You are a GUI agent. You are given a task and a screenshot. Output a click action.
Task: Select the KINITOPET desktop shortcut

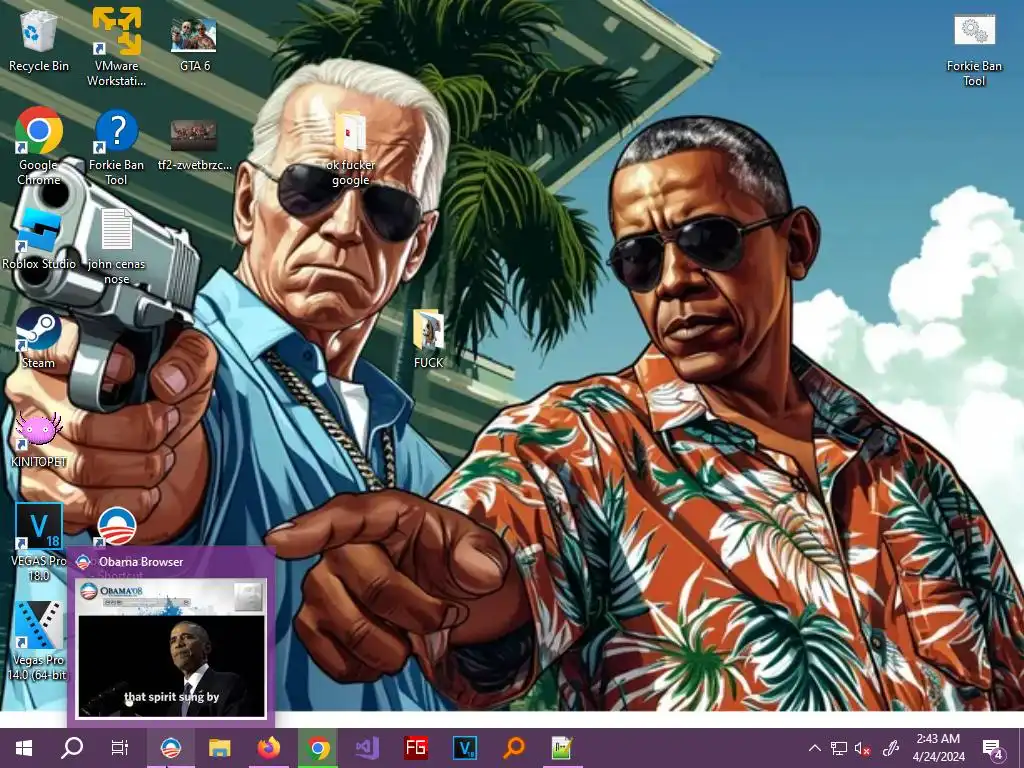39,439
